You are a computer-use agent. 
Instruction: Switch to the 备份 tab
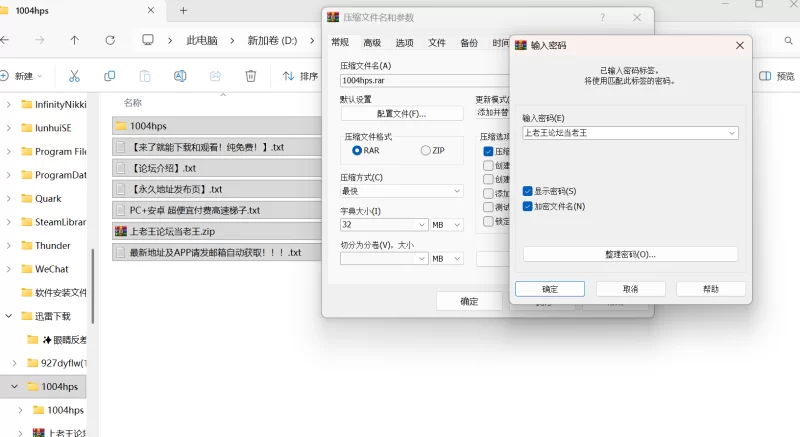coord(469,43)
